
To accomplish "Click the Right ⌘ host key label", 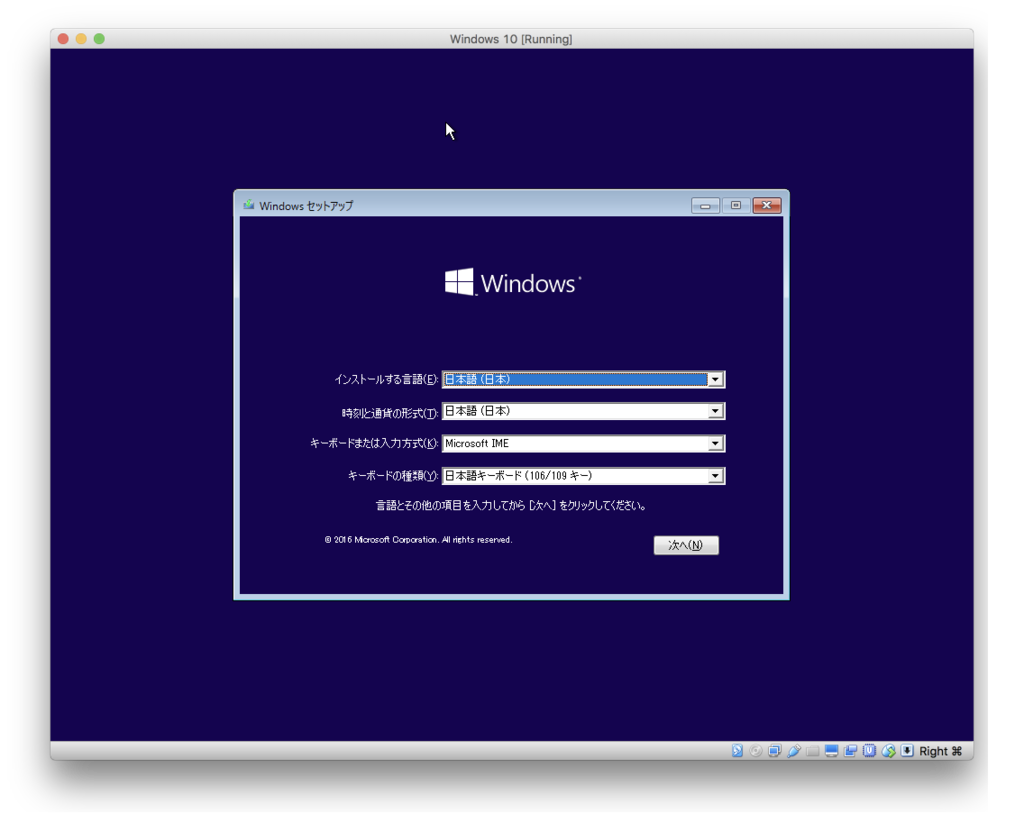I will [940, 751].
